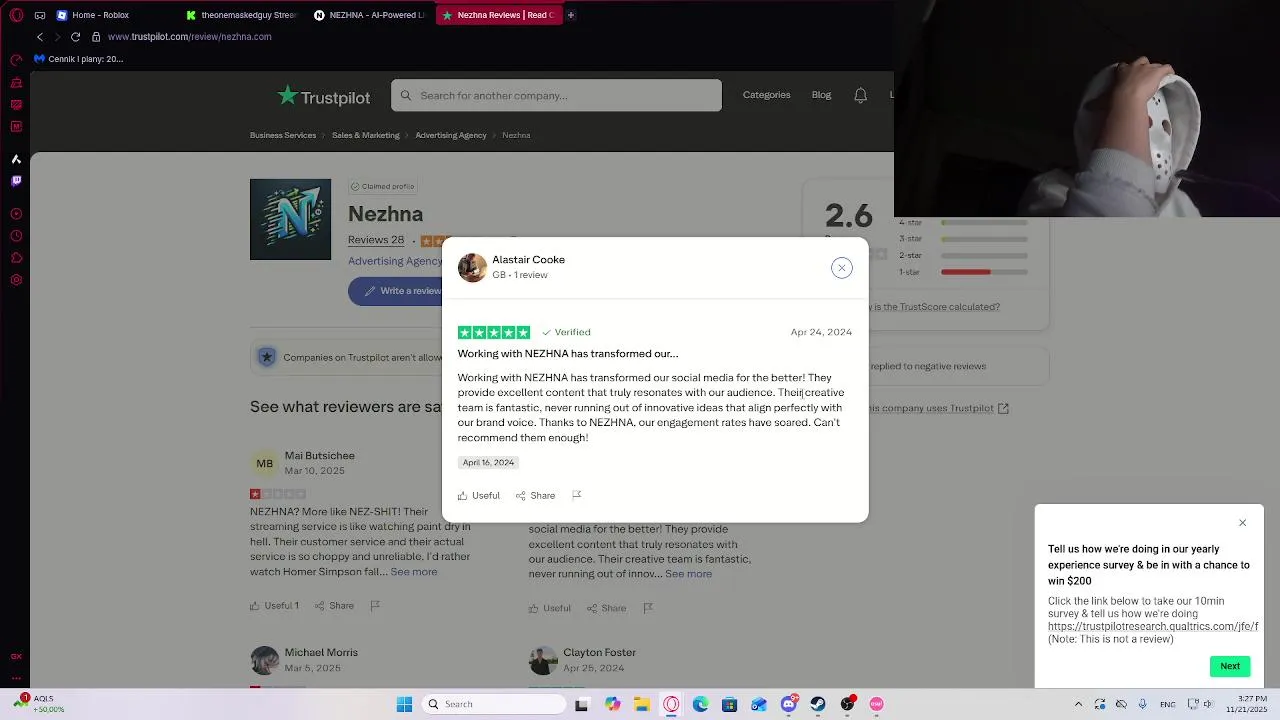Open Microsoft Store from the taskbar

tap(729, 705)
